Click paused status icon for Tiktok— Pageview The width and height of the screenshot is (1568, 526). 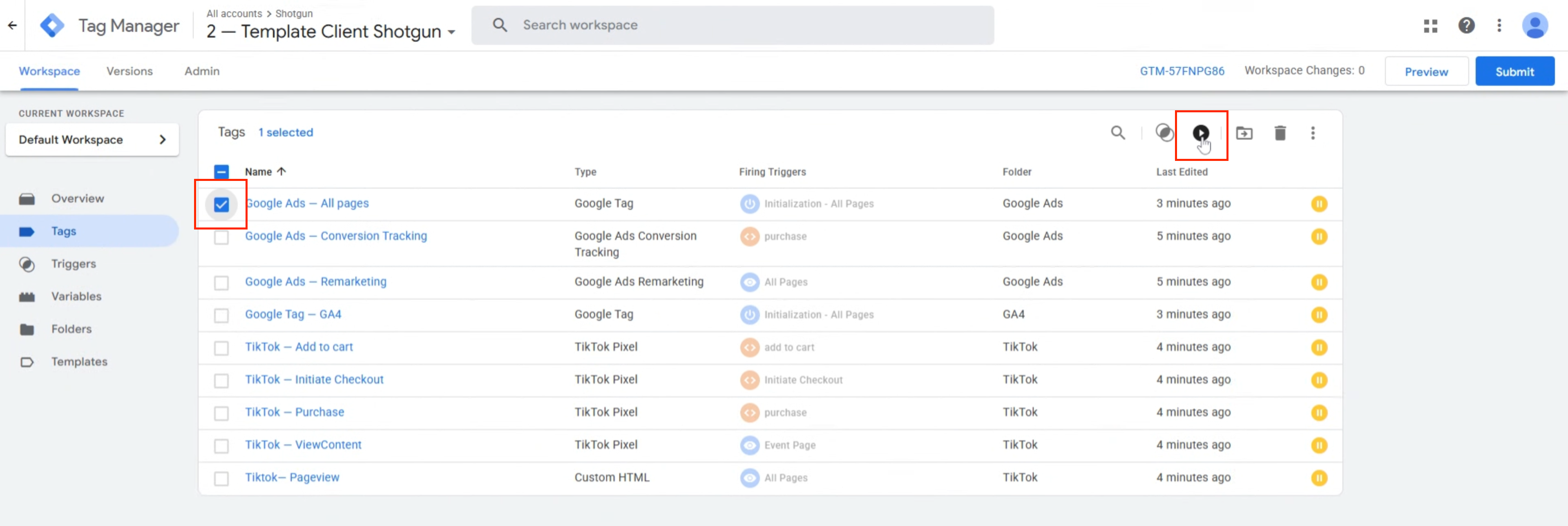pyautogui.click(x=1319, y=478)
